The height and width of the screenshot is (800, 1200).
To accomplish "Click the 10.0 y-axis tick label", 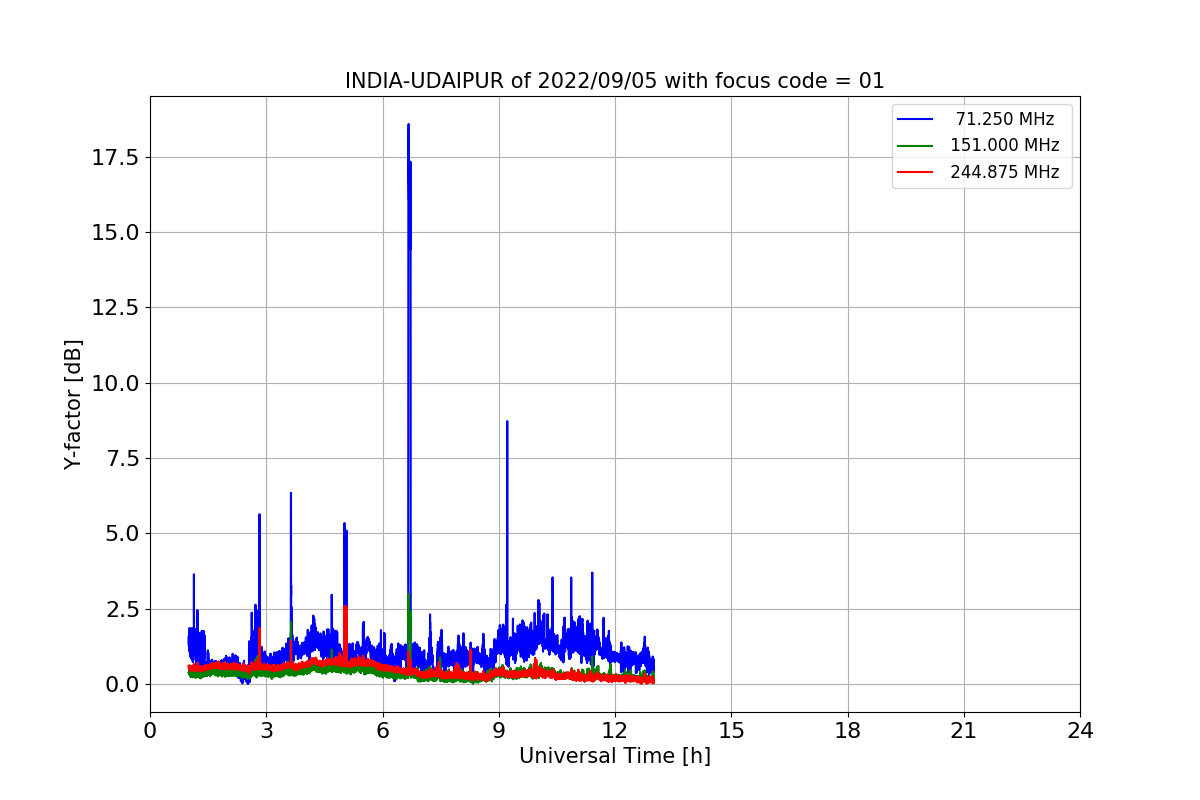I will pyautogui.click(x=116, y=383).
